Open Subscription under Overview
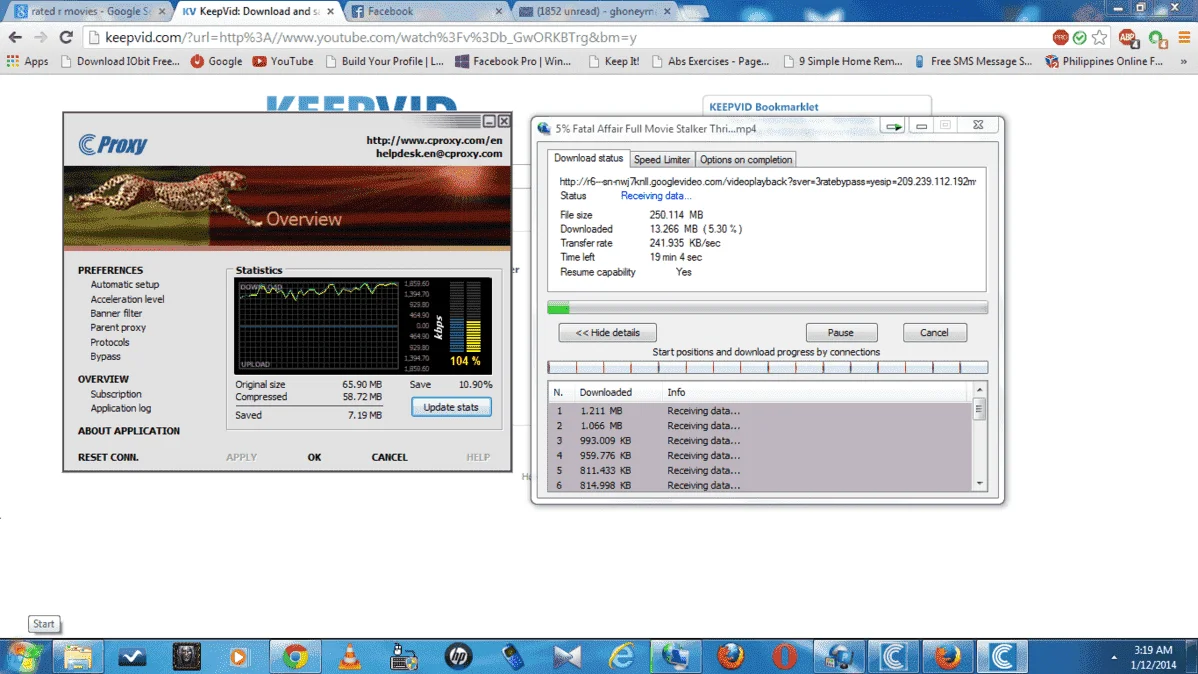The image size is (1198, 674). tap(115, 394)
